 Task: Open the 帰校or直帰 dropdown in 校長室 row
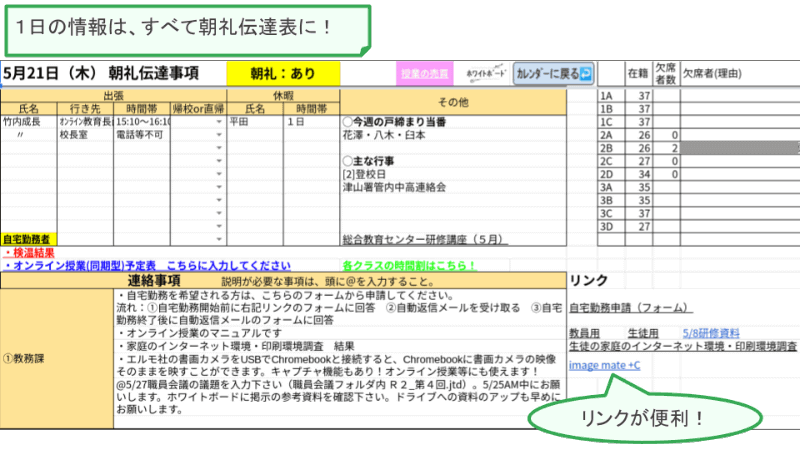[x=219, y=135]
